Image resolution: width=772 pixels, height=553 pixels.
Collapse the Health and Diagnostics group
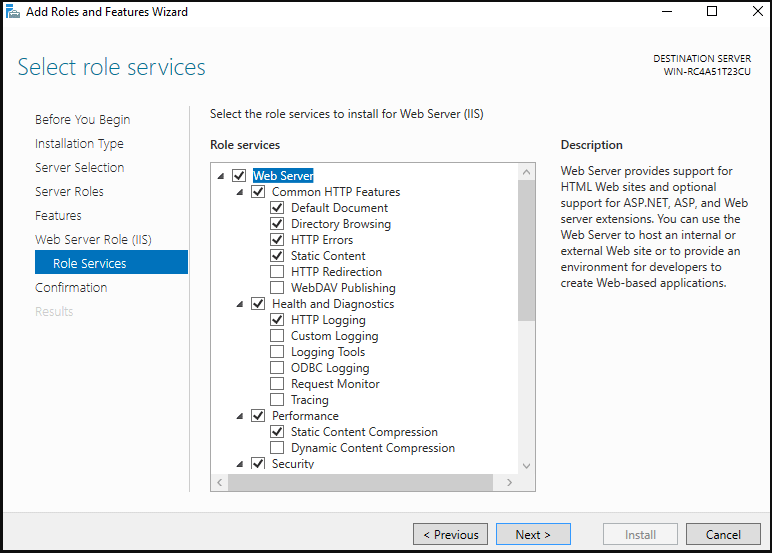pos(240,304)
